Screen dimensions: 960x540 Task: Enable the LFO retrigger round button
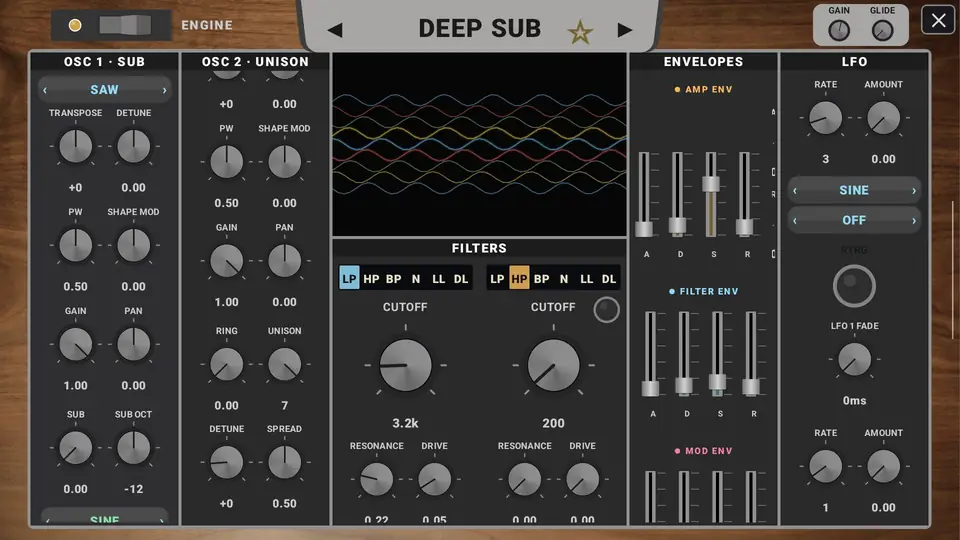[x=854, y=285]
